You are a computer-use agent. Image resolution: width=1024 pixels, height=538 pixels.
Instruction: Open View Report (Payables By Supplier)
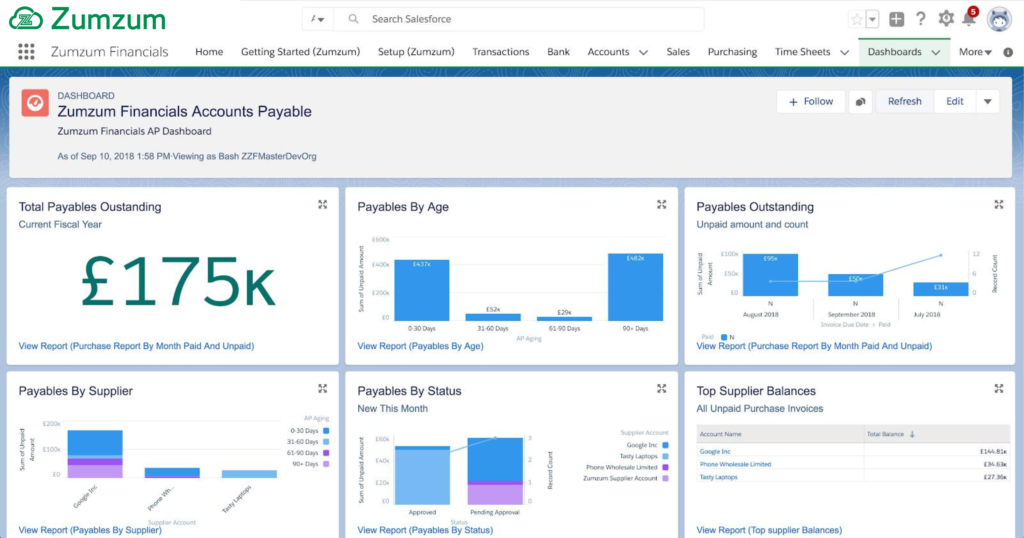(90, 530)
